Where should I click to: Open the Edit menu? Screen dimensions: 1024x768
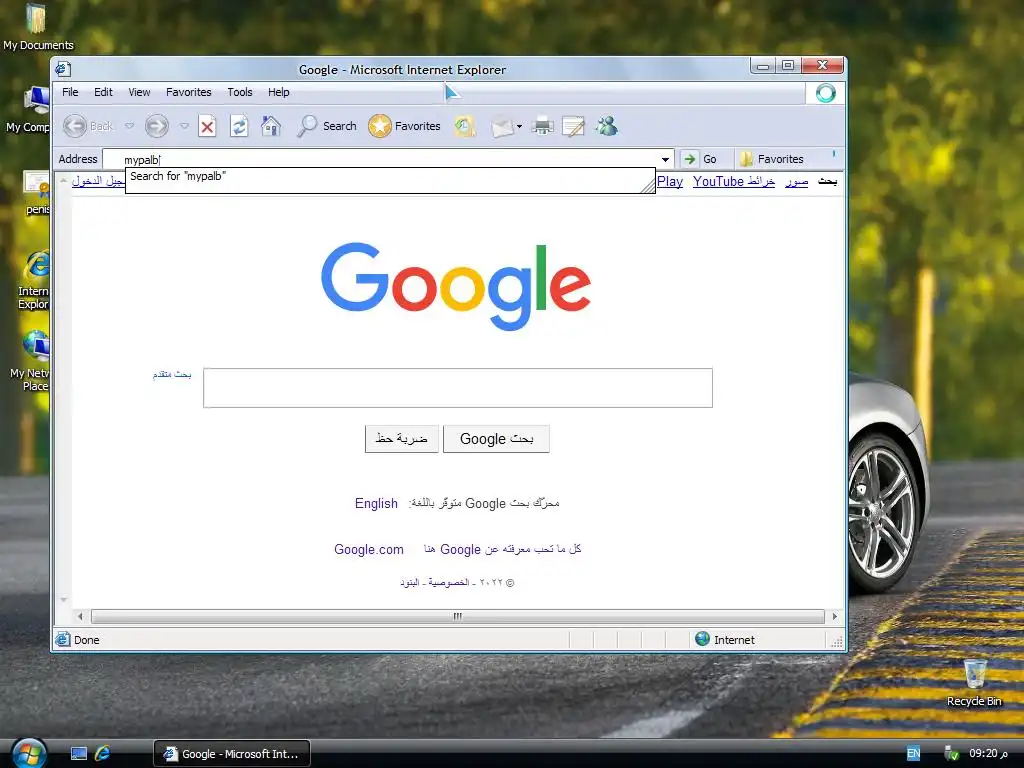coord(103,92)
